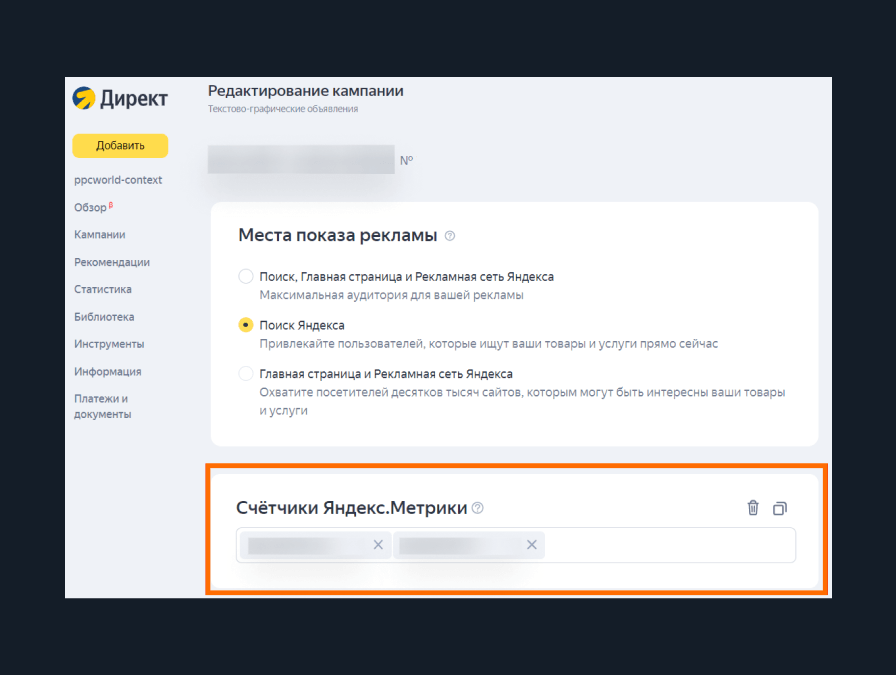Screen dimensions: 896x675
Task: Select Поиск, Главная страница и Рекламная сеть radio
Action: (x=246, y=277)
